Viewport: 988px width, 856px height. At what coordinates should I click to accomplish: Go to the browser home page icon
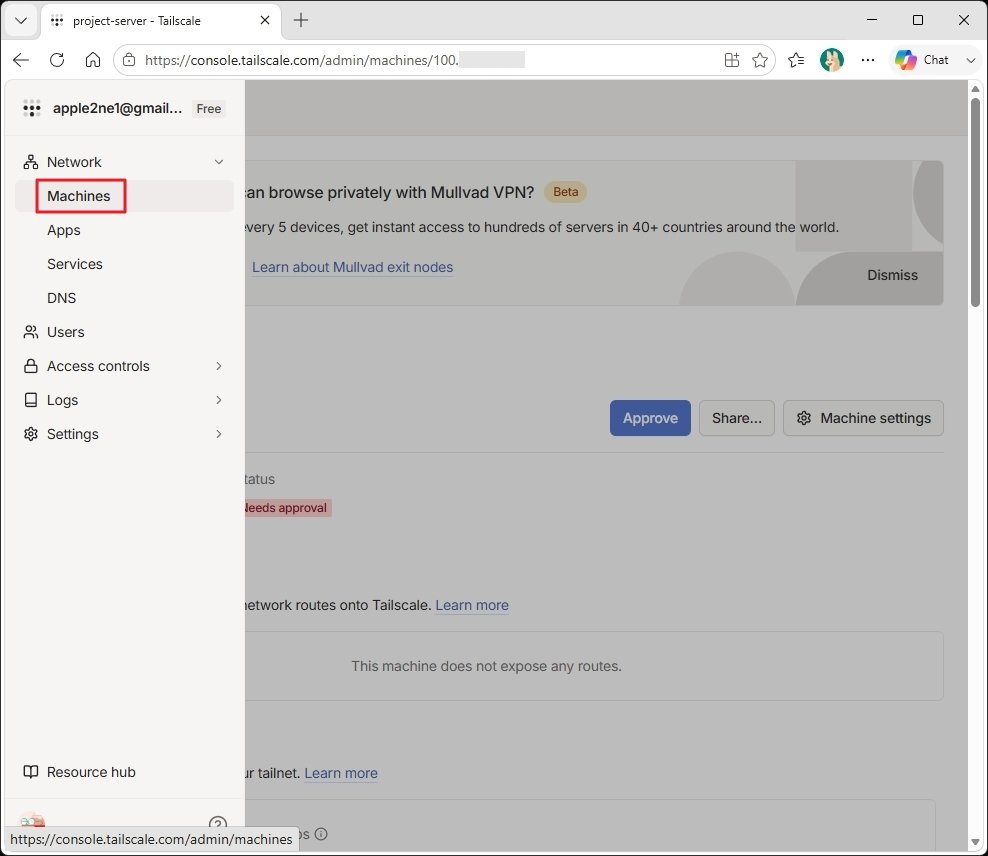[x=93, y=60]
